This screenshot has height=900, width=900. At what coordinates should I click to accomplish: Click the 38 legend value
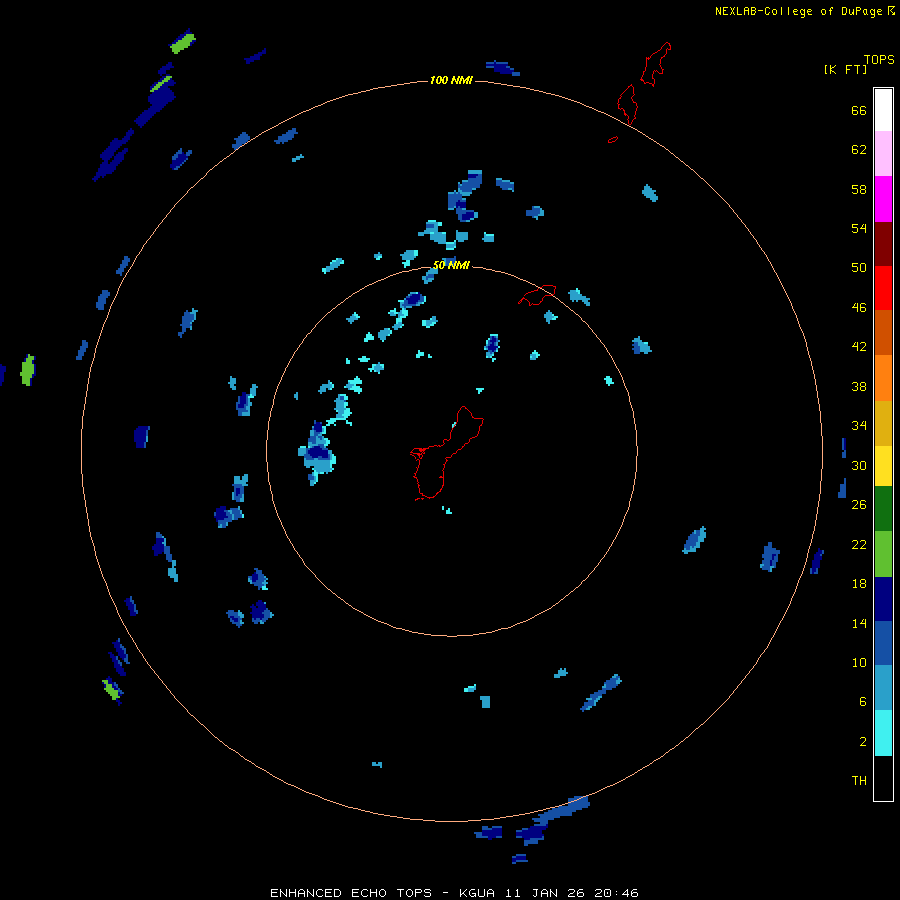(859, 386)
